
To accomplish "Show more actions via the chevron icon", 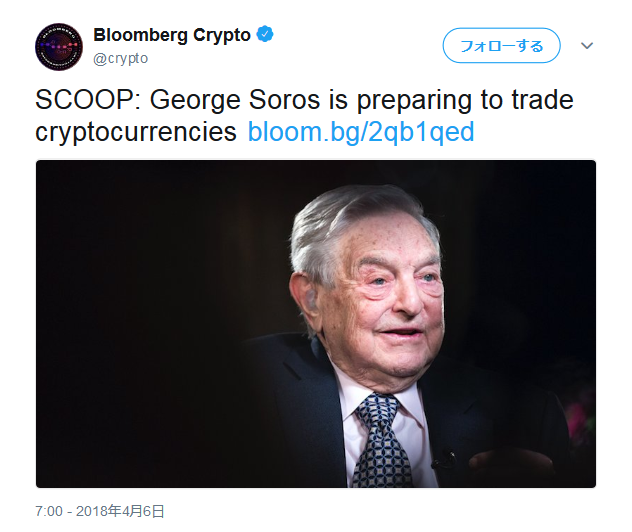I will pos(587,46).
